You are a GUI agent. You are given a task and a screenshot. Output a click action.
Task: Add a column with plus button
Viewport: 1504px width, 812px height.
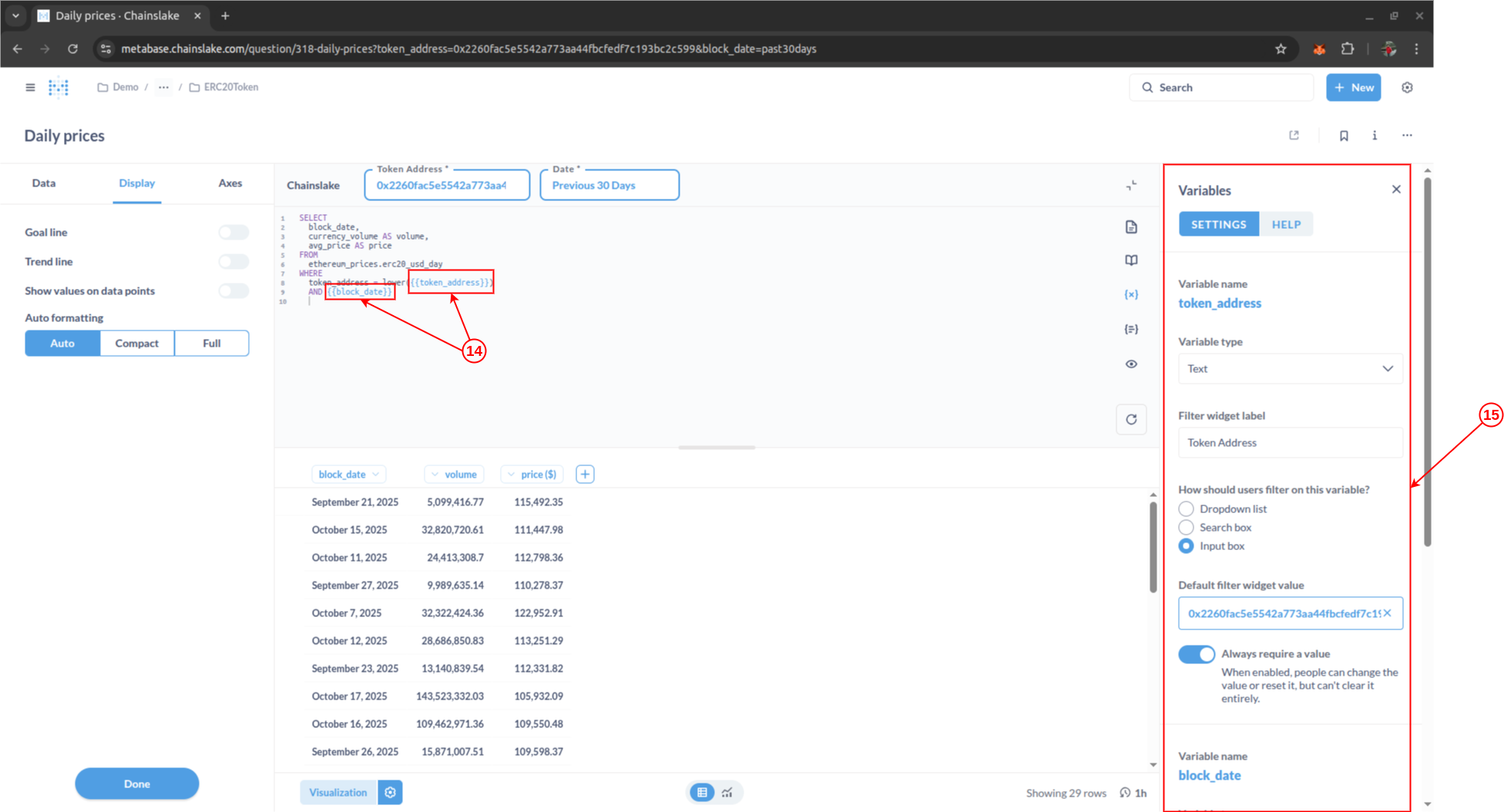585,474
